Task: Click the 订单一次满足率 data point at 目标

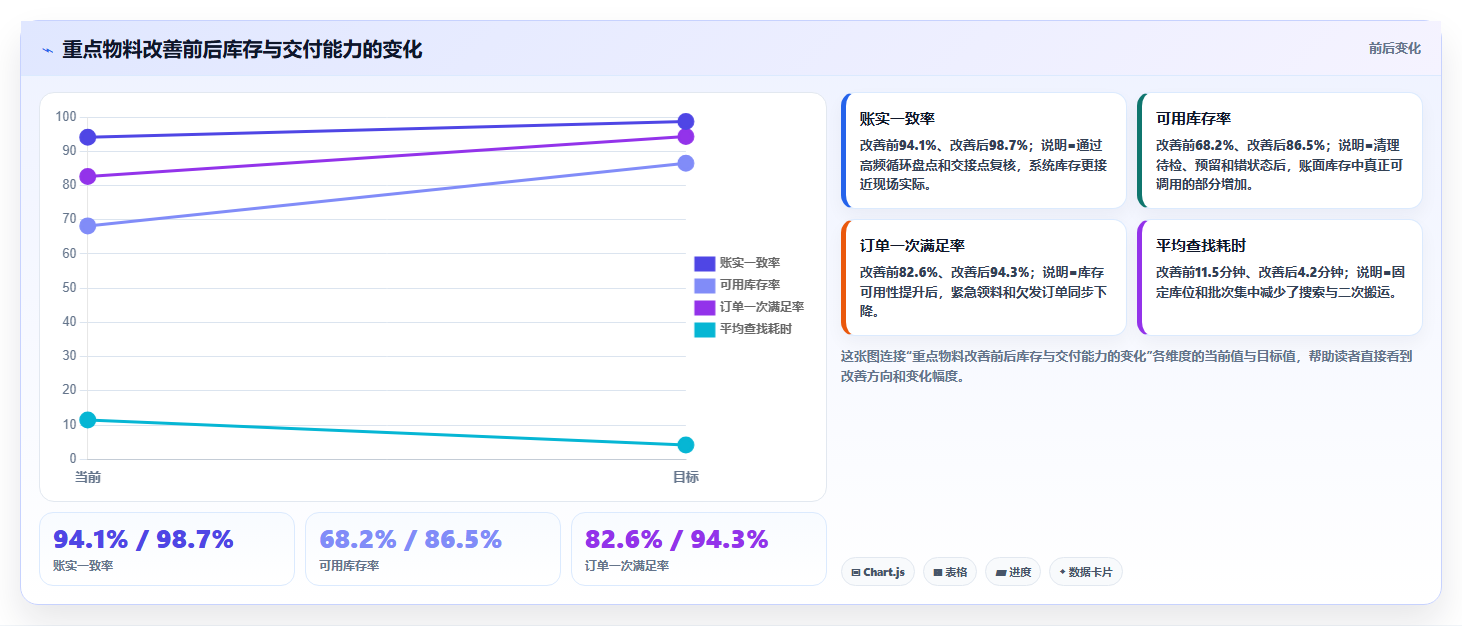Action: [686, 136]
